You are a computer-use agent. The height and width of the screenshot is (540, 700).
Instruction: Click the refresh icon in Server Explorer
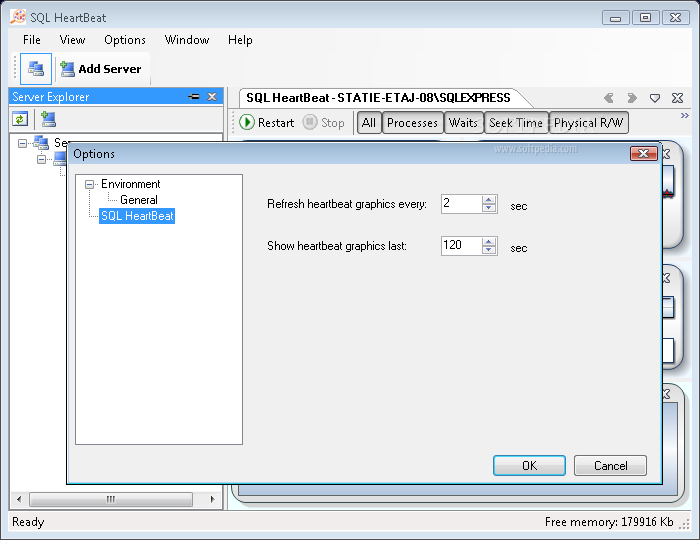[20, 119]
